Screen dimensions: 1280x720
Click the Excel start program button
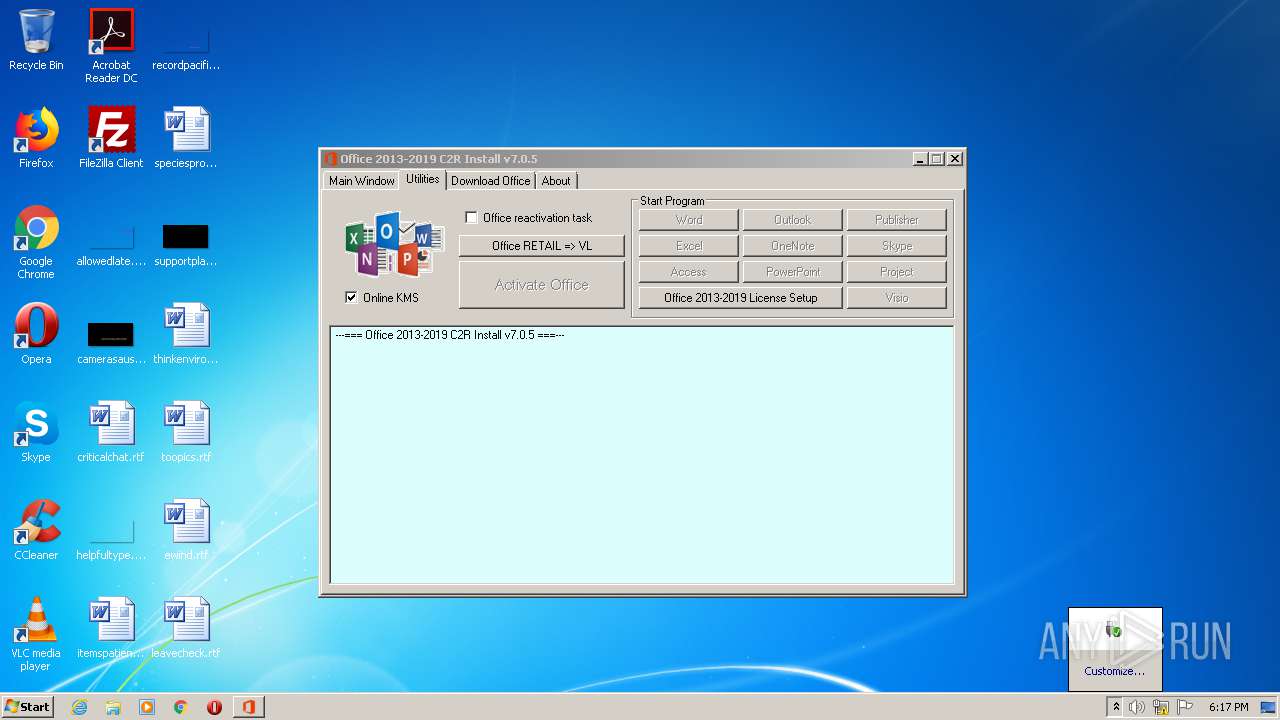point(689,246)
